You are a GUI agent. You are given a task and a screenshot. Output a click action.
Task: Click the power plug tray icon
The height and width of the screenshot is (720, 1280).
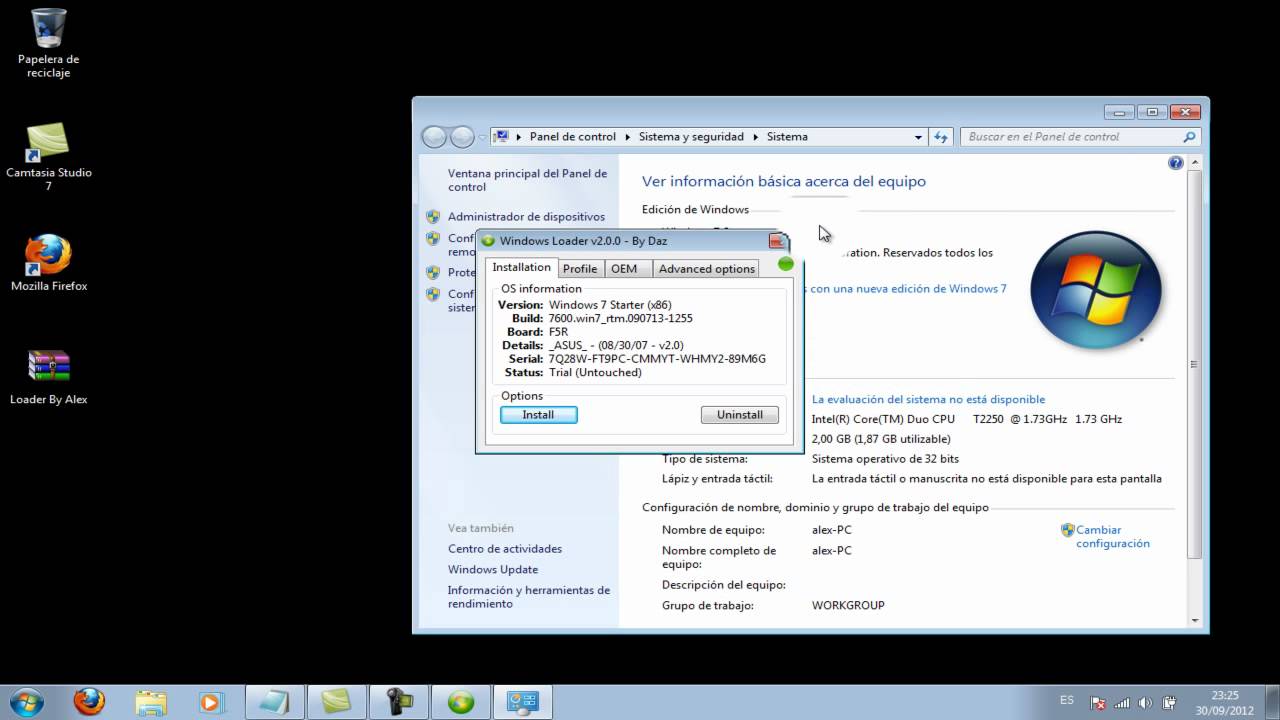pos(1168,702)
